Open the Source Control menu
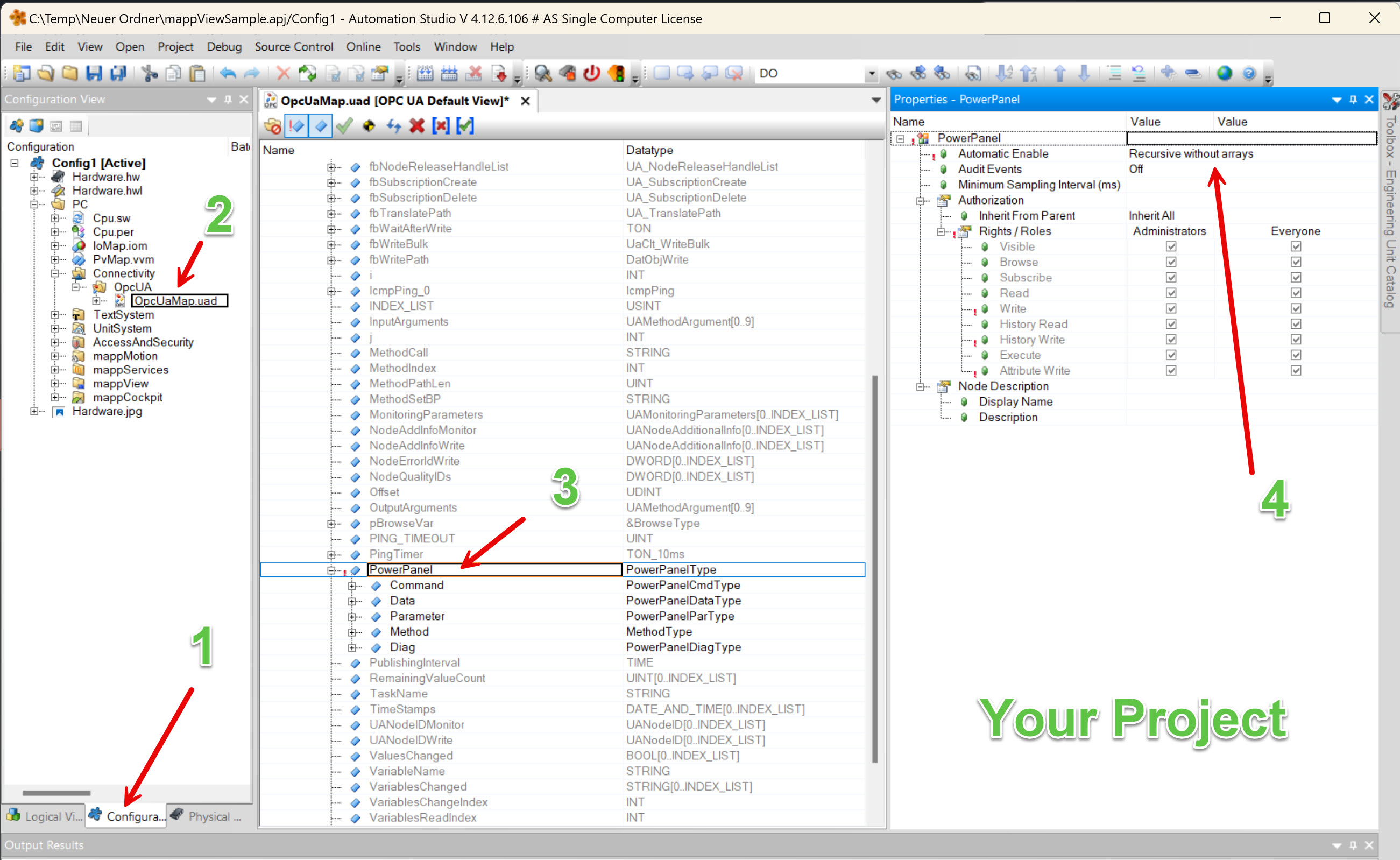 (x=293, y=47)
